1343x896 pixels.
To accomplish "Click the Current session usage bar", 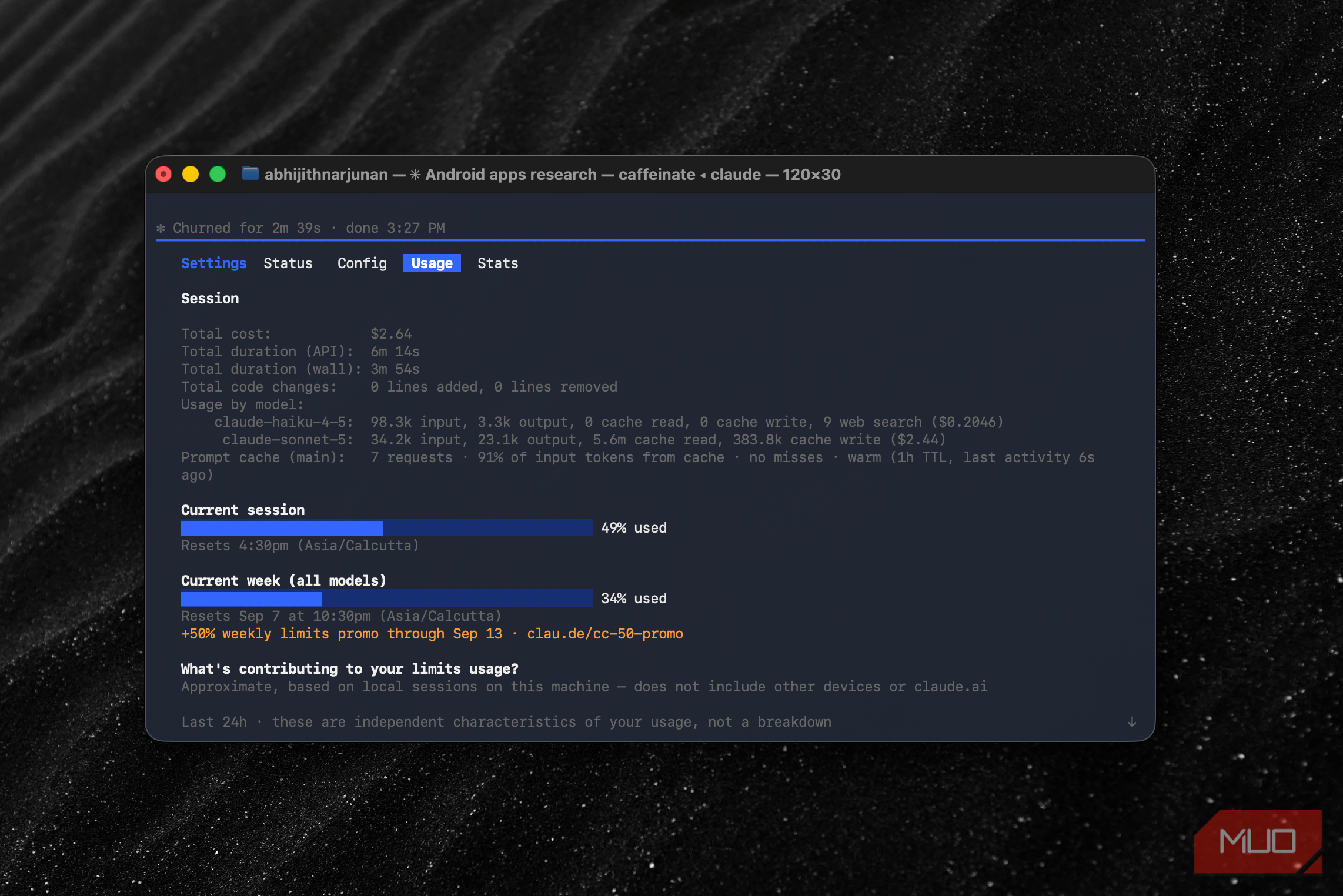I will (387, 527).
